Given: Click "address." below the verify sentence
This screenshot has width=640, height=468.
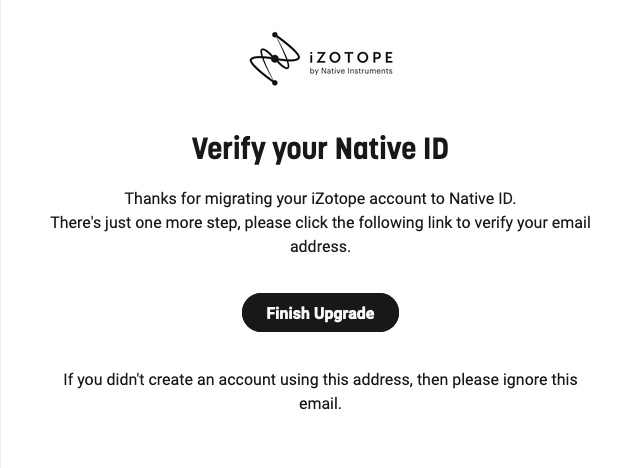Looking at the screenshot, I should click(x=320, y=246).
